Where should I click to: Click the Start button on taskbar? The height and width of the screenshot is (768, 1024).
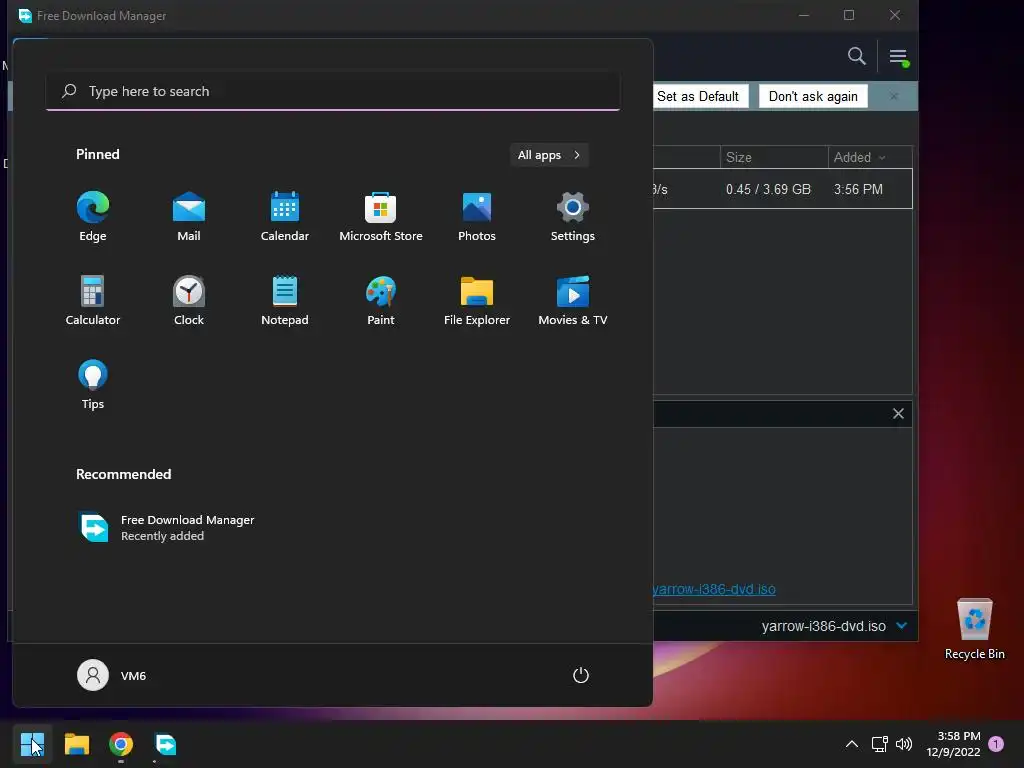(32, 744)
